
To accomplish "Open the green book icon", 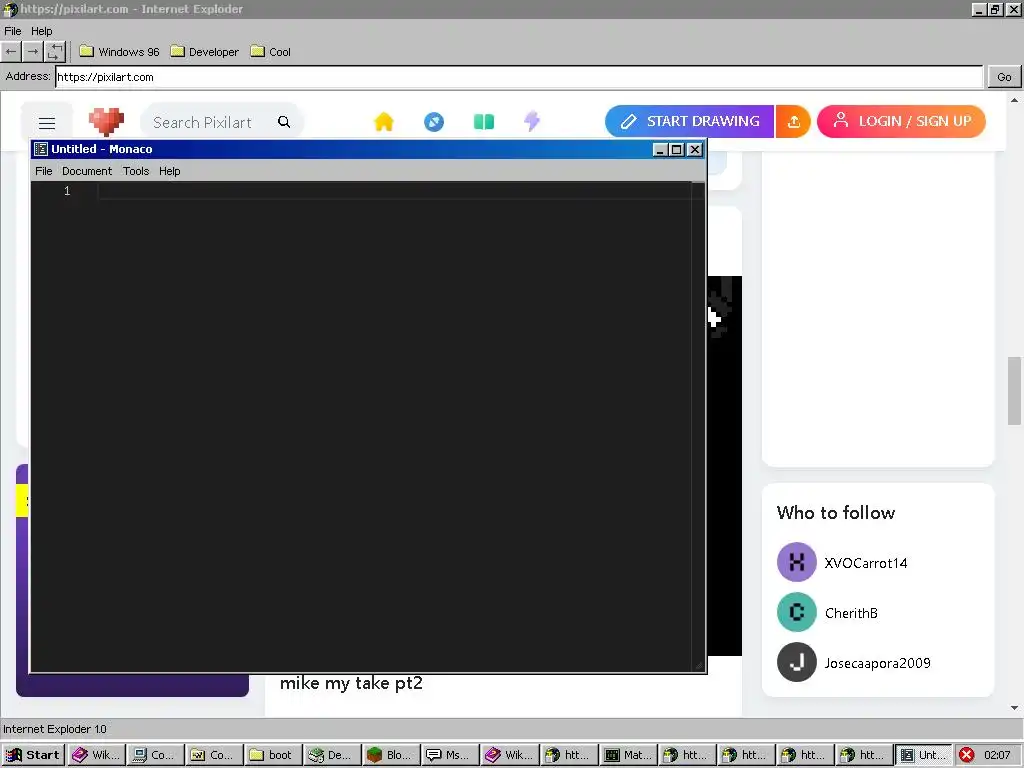I will point(484,121).
